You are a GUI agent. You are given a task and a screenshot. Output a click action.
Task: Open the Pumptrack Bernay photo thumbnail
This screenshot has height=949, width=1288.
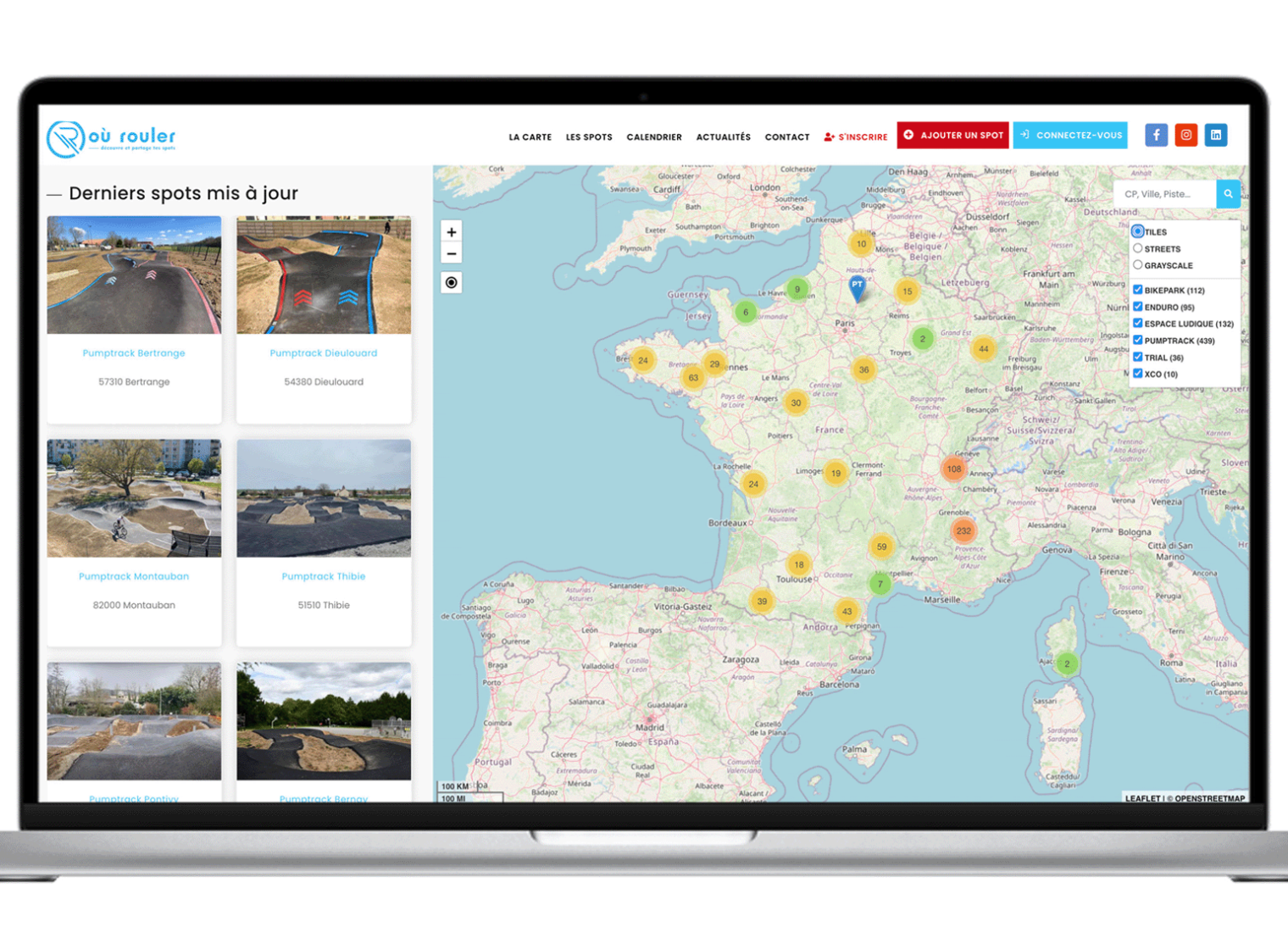(324, 721)
